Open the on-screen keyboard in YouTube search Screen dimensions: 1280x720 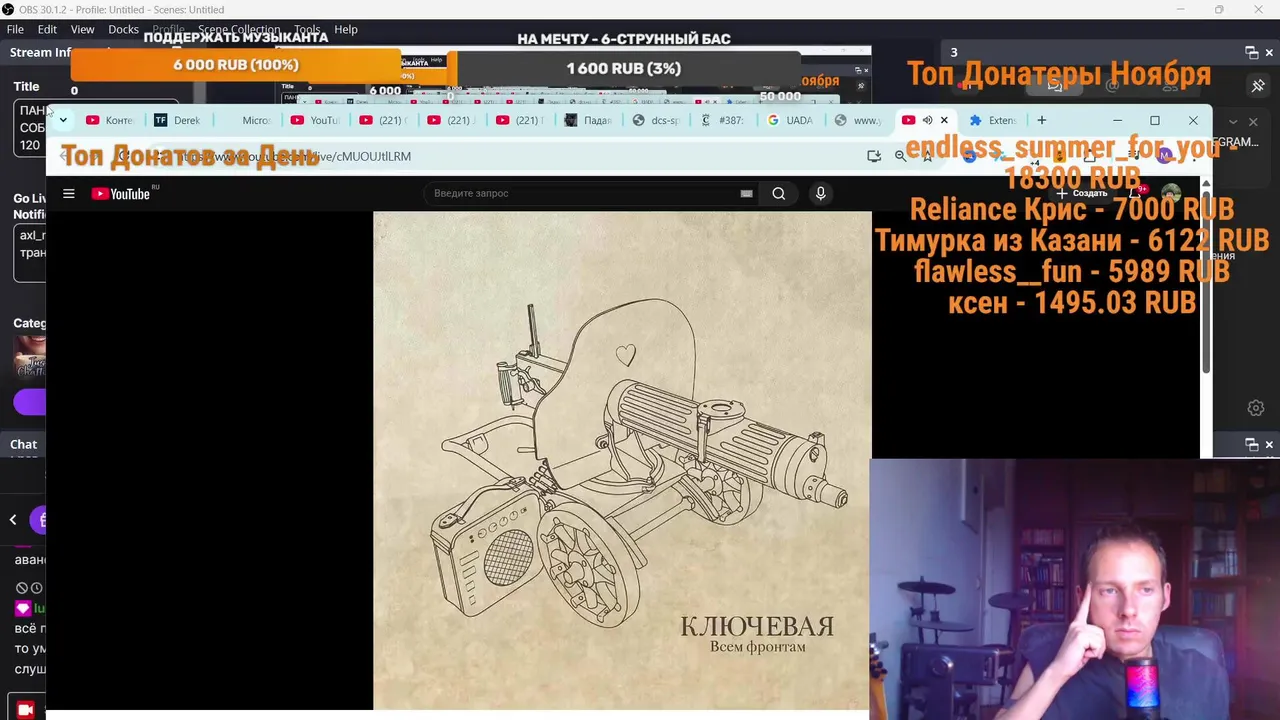point(746,193)
